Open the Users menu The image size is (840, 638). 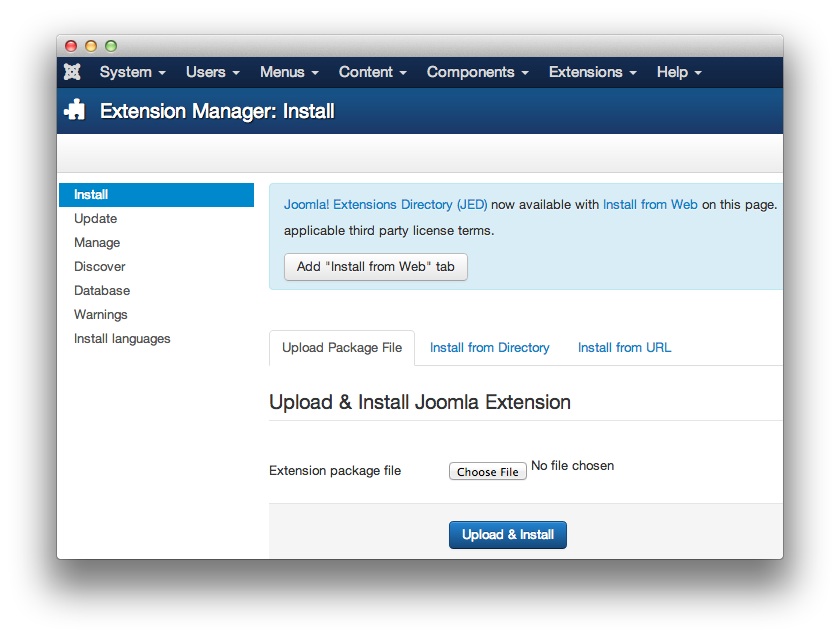tap(213, 72)
